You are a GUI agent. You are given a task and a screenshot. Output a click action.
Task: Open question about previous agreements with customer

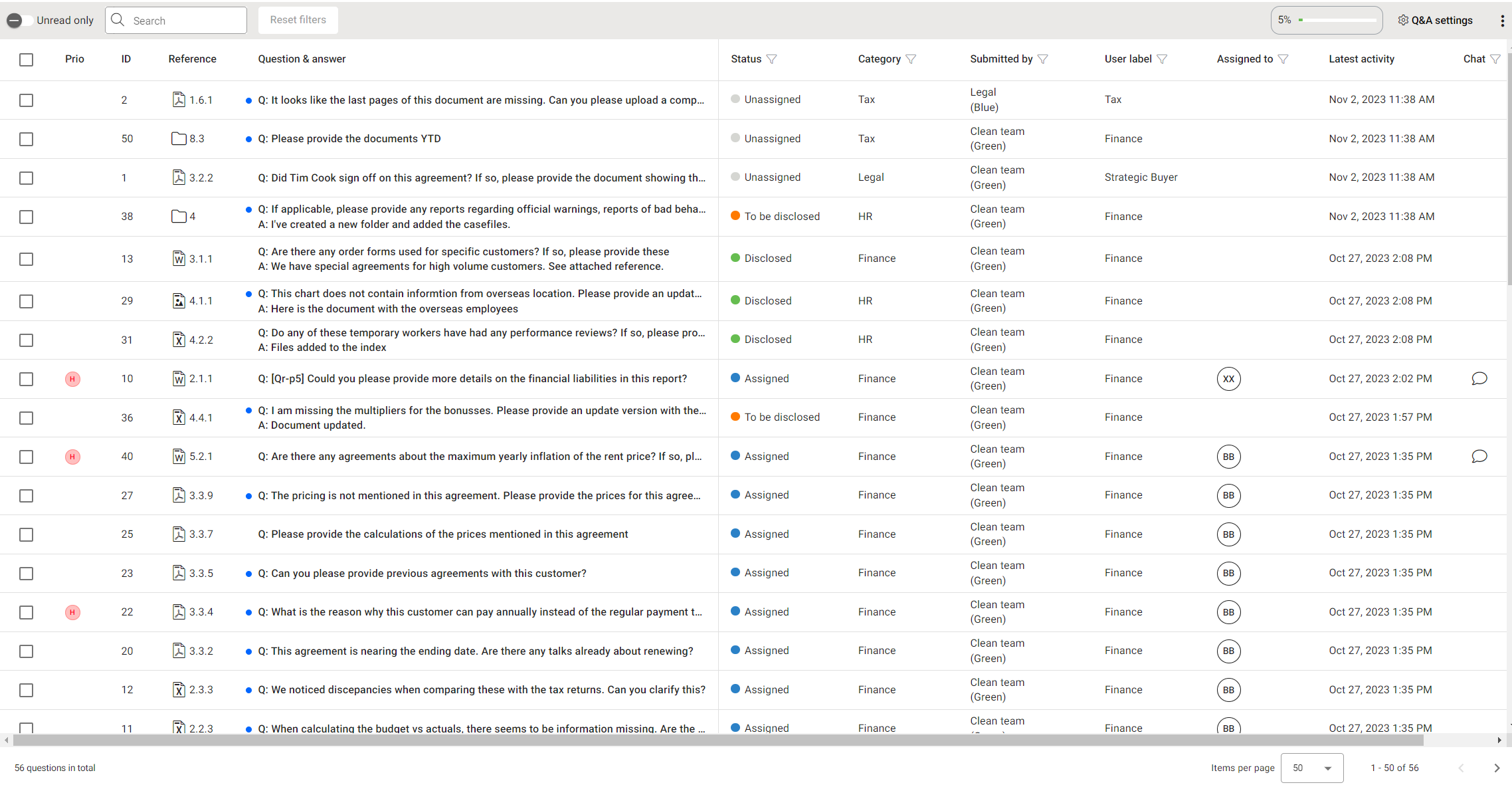point(422,574)
